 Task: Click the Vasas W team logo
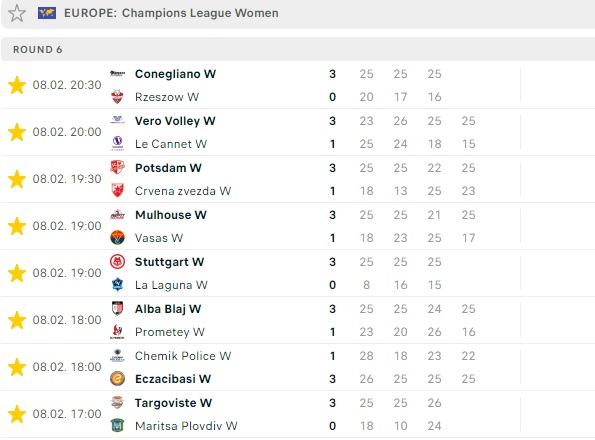117,238
